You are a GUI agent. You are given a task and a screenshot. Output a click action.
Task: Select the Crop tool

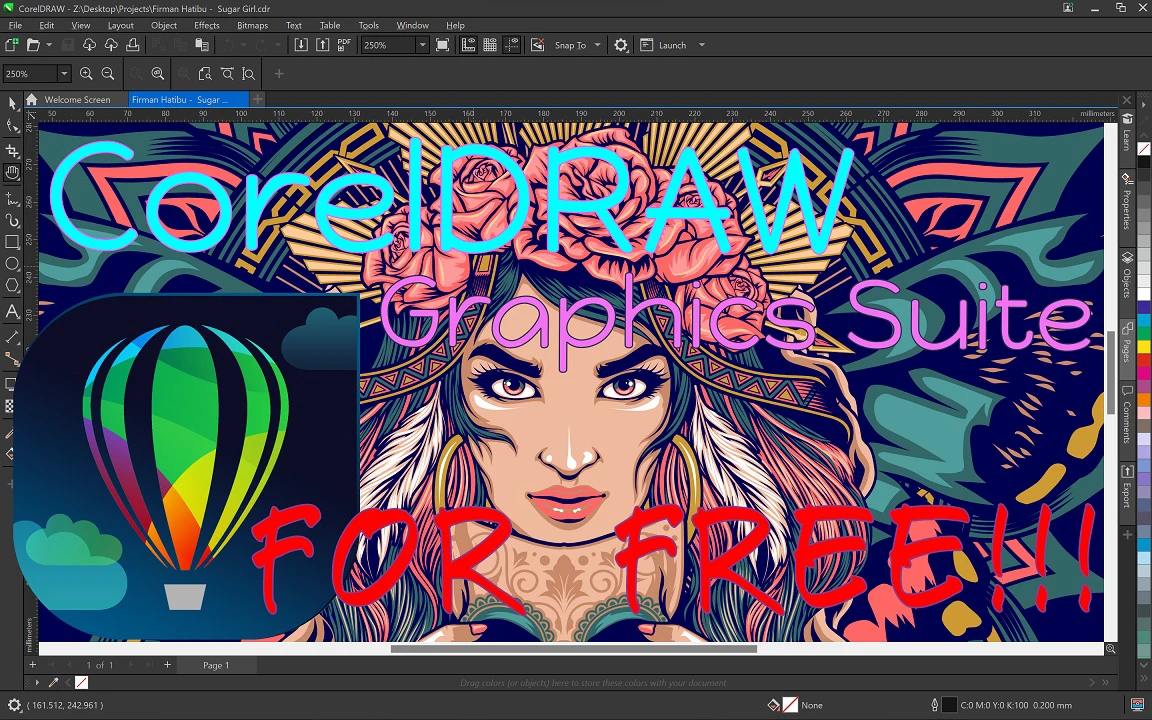click(x=12, y=151)
